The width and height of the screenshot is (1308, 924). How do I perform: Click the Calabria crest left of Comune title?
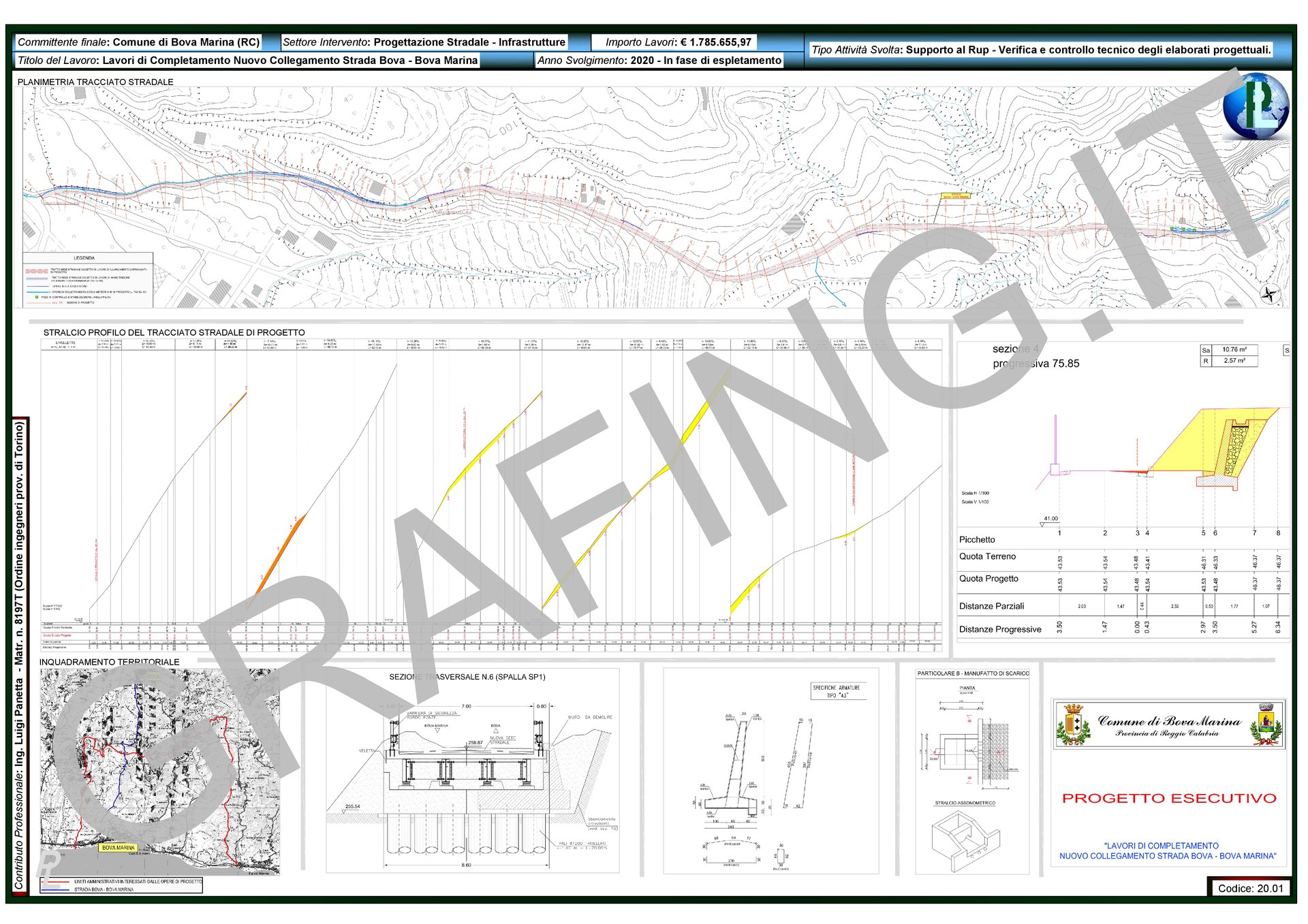[1072, 724]
